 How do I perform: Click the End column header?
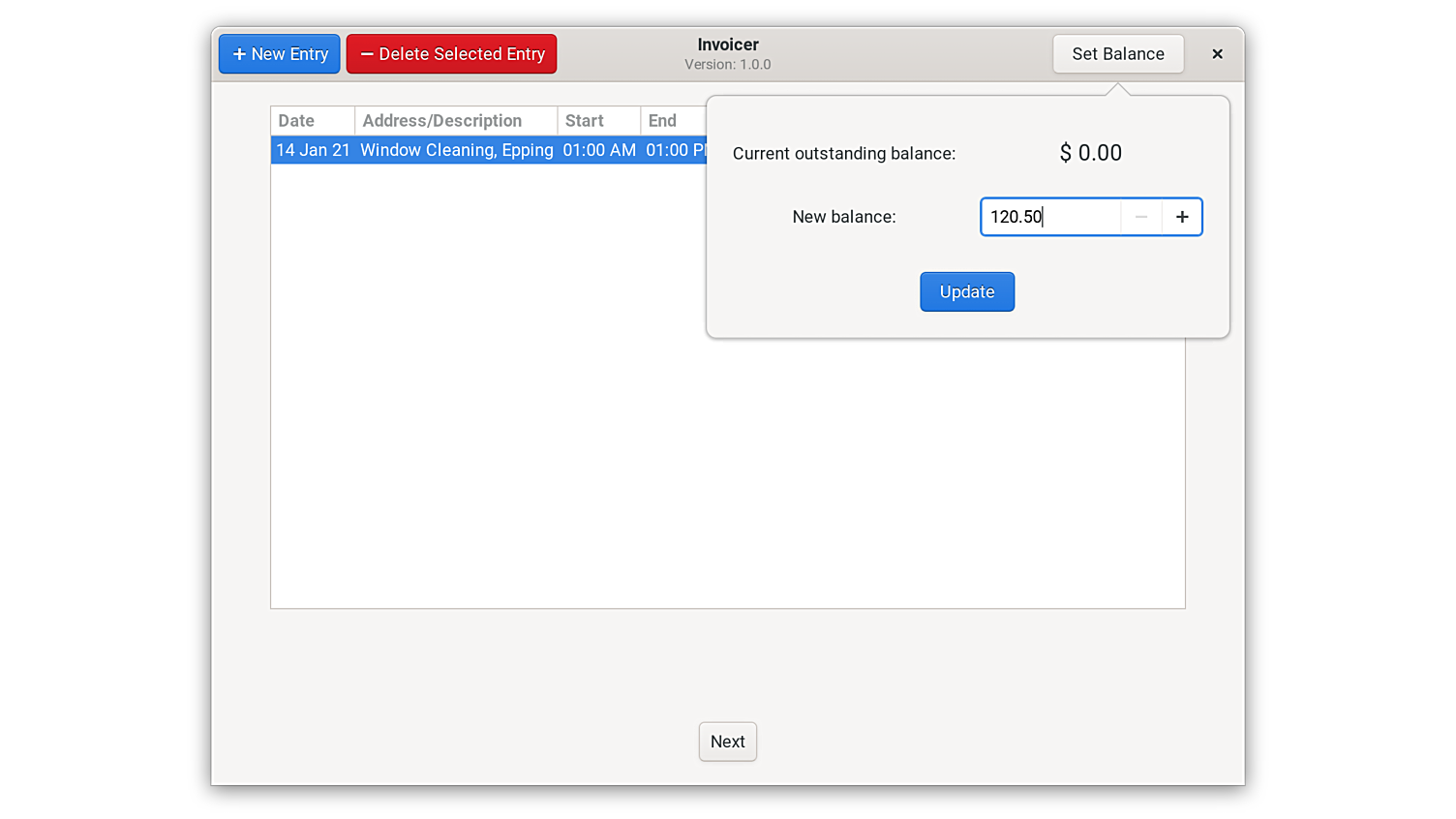pyautogui.click(x=673, y=121)
